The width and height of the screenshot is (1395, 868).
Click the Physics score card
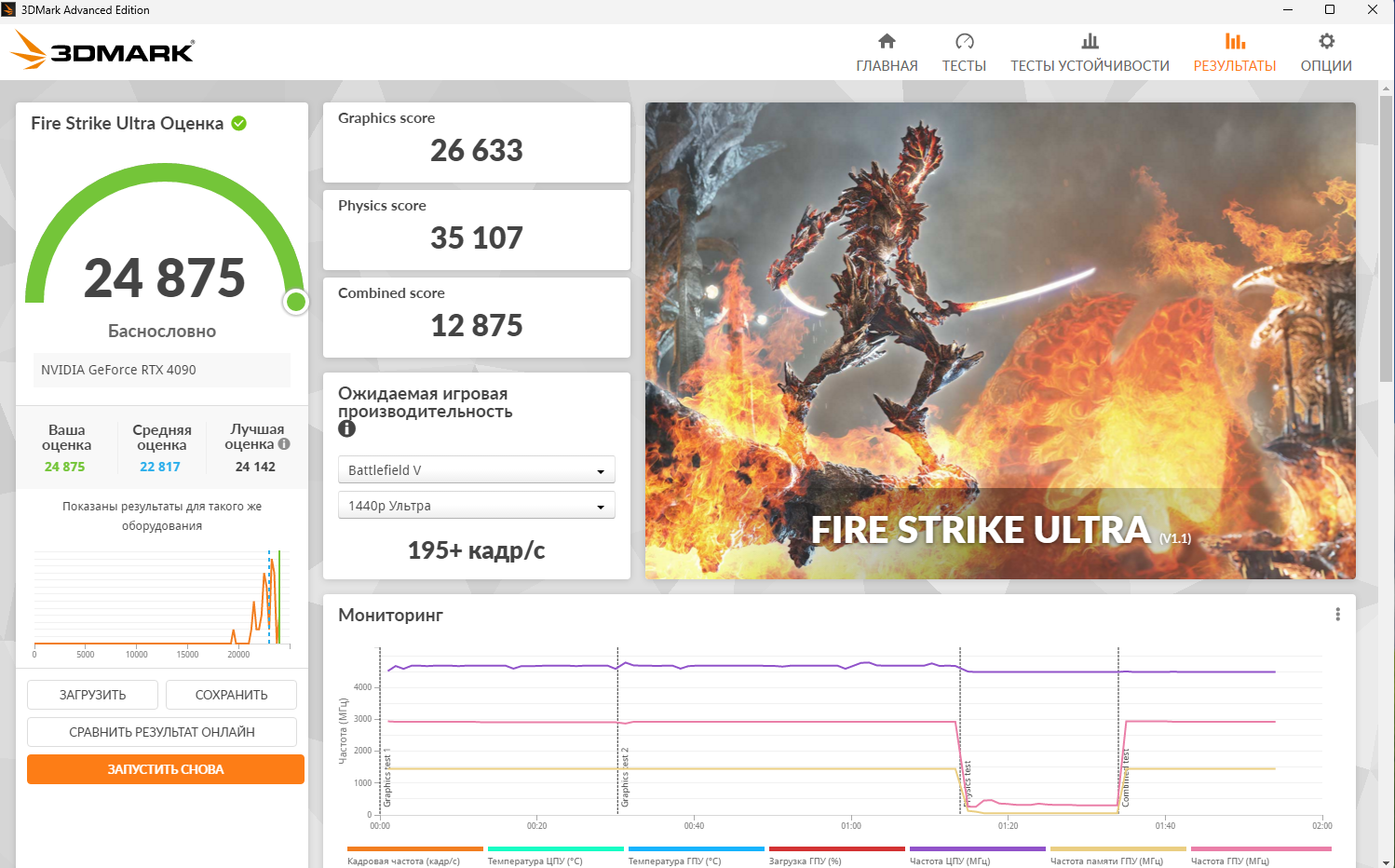(477, 230)
